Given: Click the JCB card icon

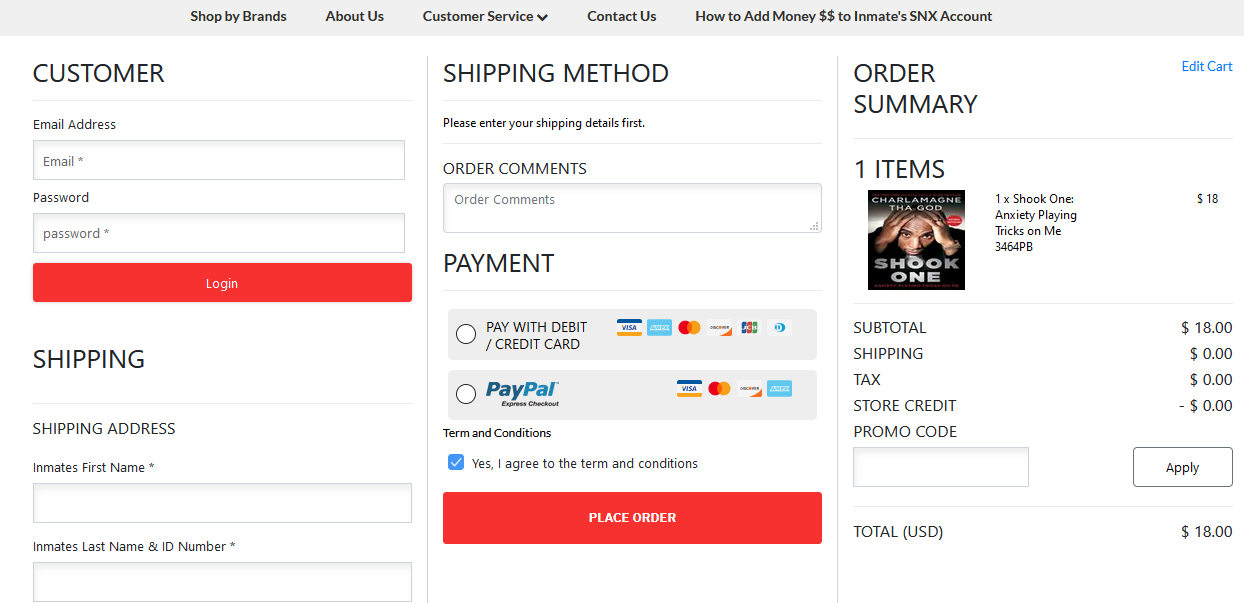Looking at the screenshot, I should tap(749, 327).
